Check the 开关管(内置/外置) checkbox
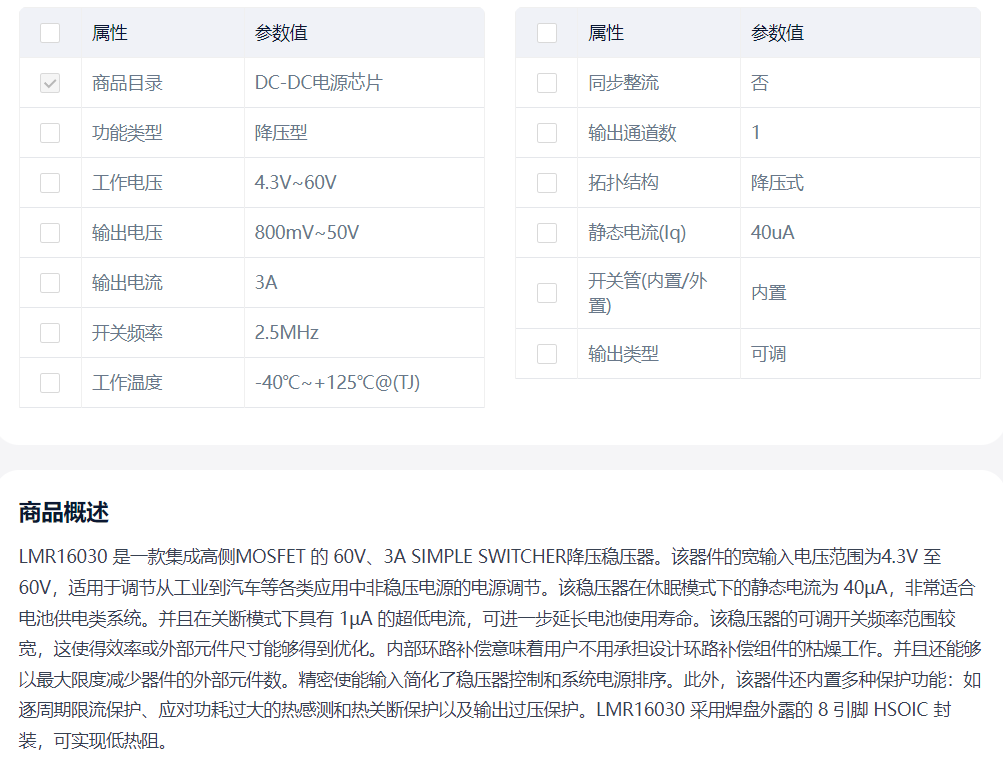Screen dimensions: 1003x765 (547, 293)
